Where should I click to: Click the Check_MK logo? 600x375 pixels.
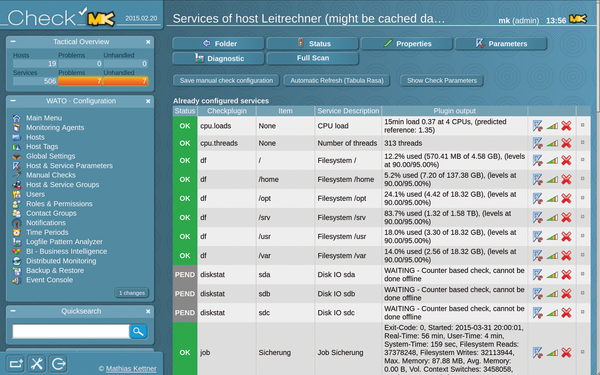[x=61, y=17]
